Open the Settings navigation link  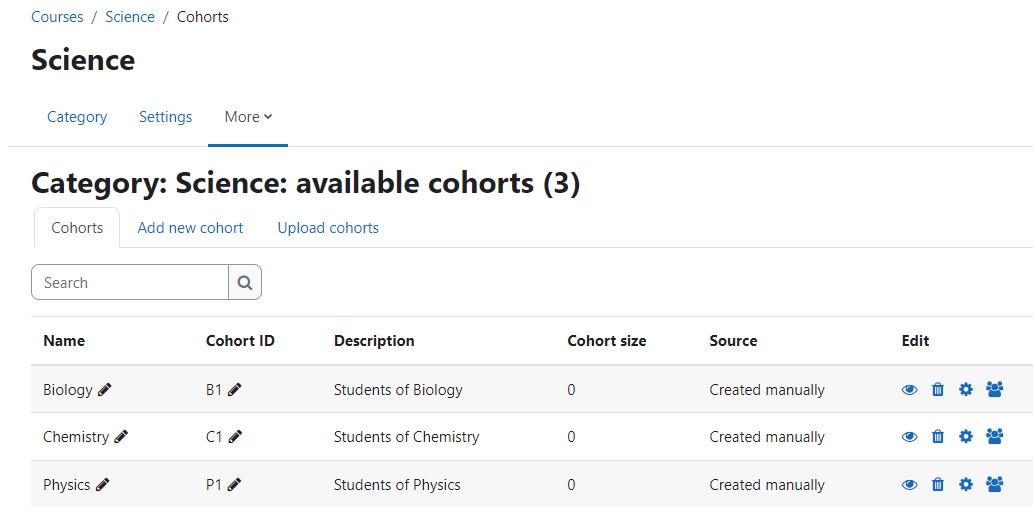click(165, 117)
